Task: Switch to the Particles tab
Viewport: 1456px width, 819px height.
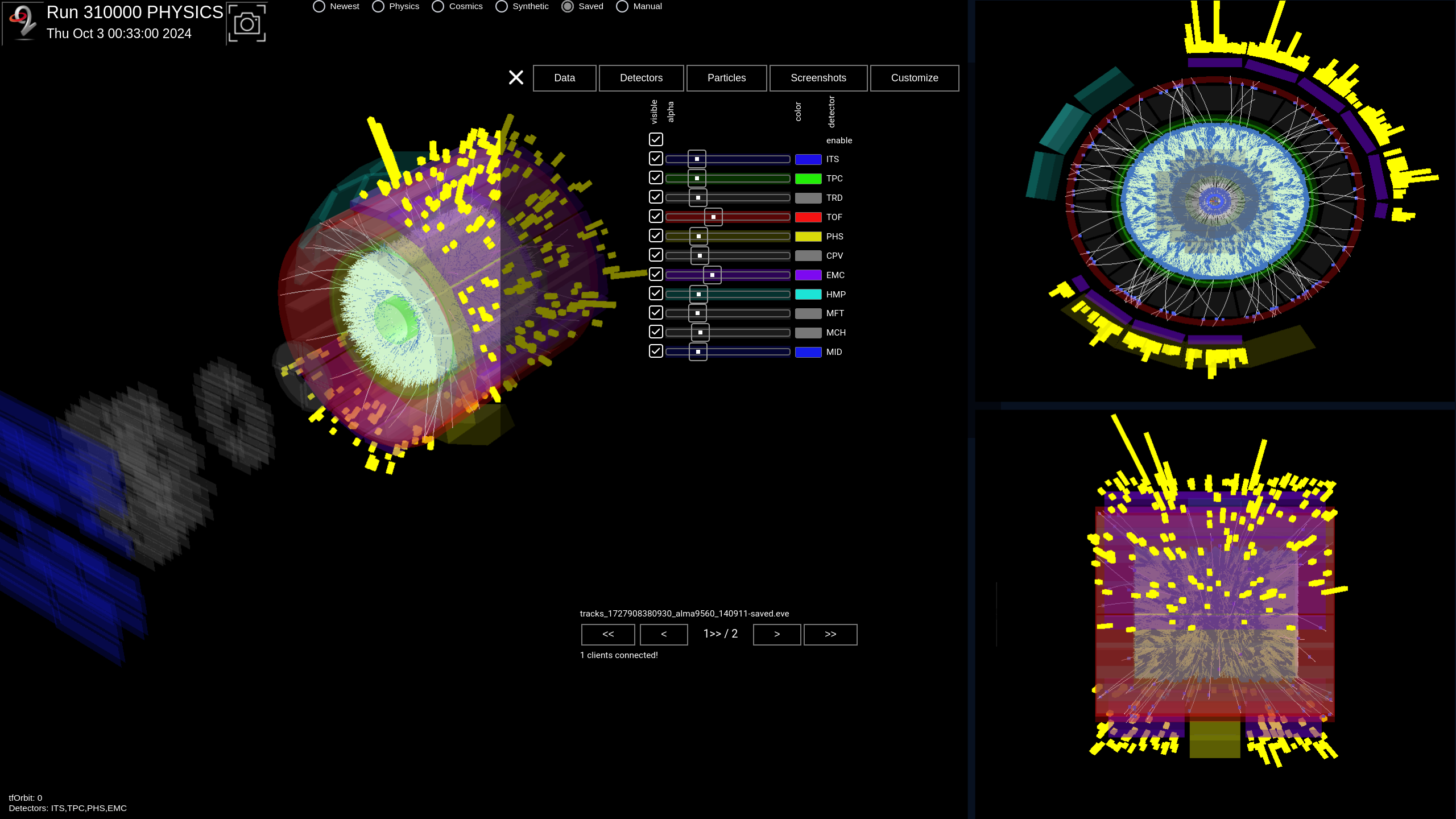Action: pyautogui.click(x=726, y=78)
